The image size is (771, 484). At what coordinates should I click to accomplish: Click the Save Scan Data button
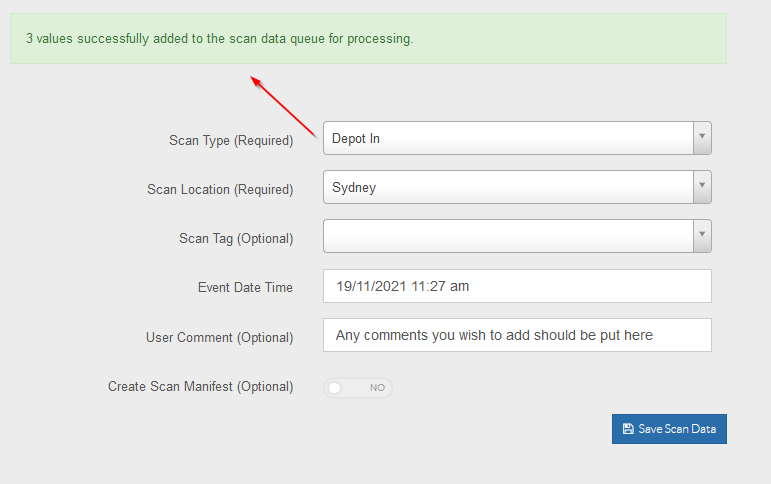pyautogui.click(x=669, y=429)
